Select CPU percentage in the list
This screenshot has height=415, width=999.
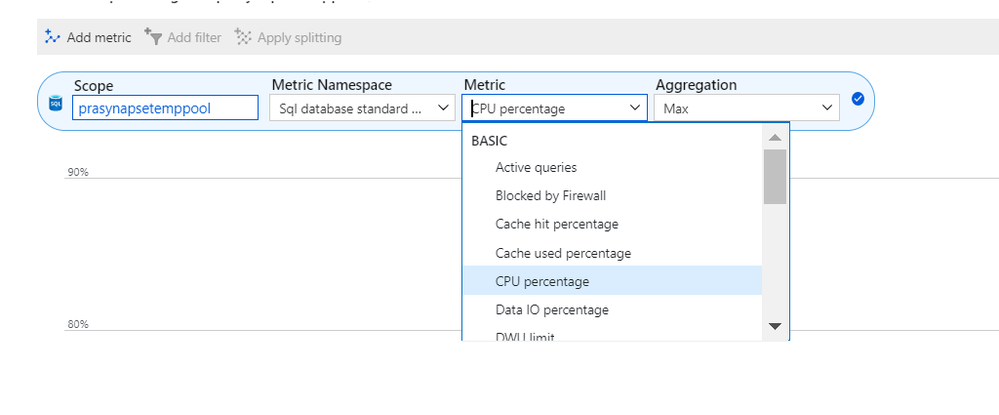[x=542, y=281]
